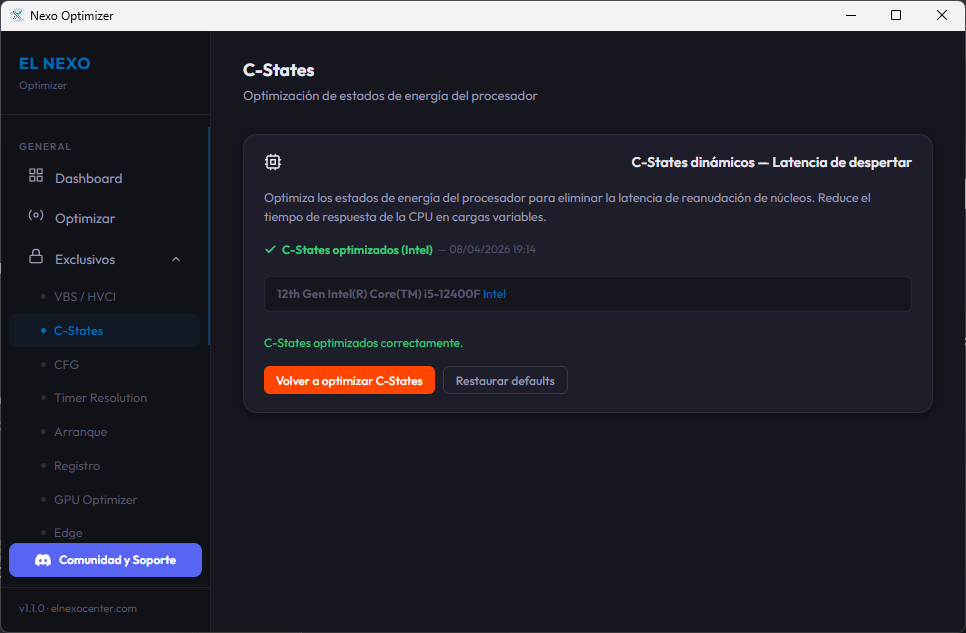
Task: Open the Registro section
Action: click(x=76, y=465)
